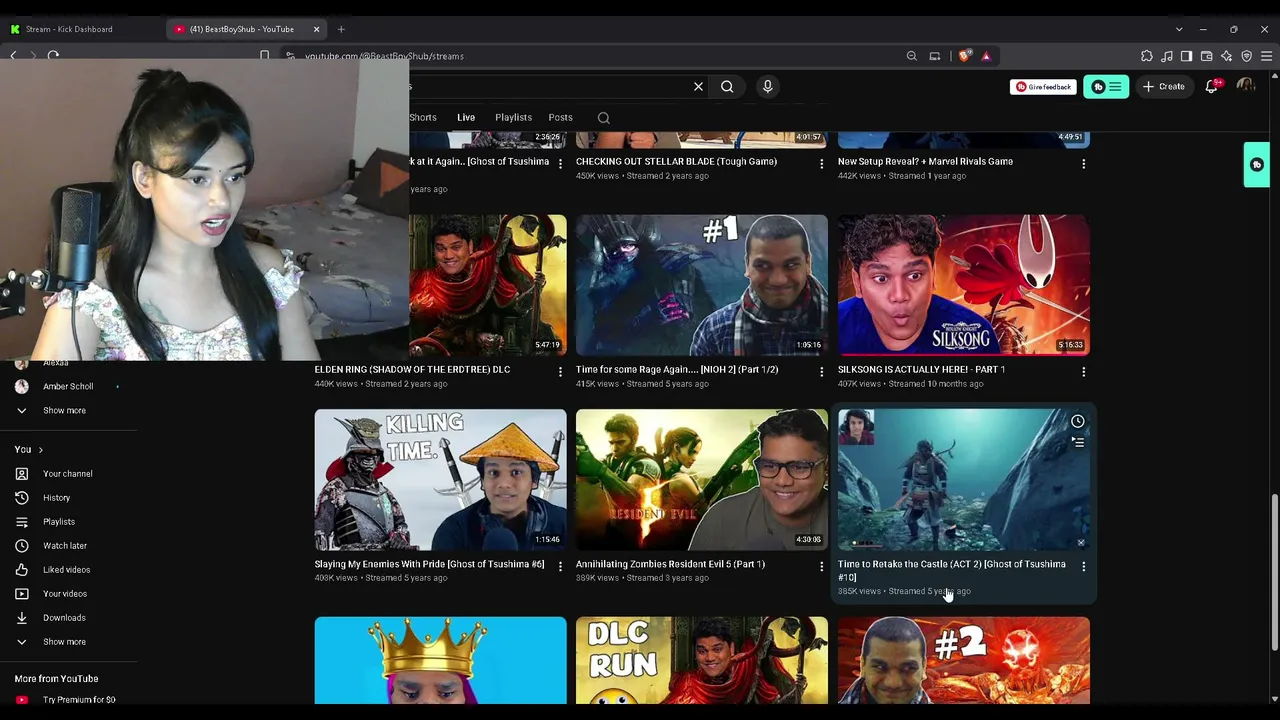
Task: Open Slaying My Enemies With Pride thumbnail
Action: [440, 480]
